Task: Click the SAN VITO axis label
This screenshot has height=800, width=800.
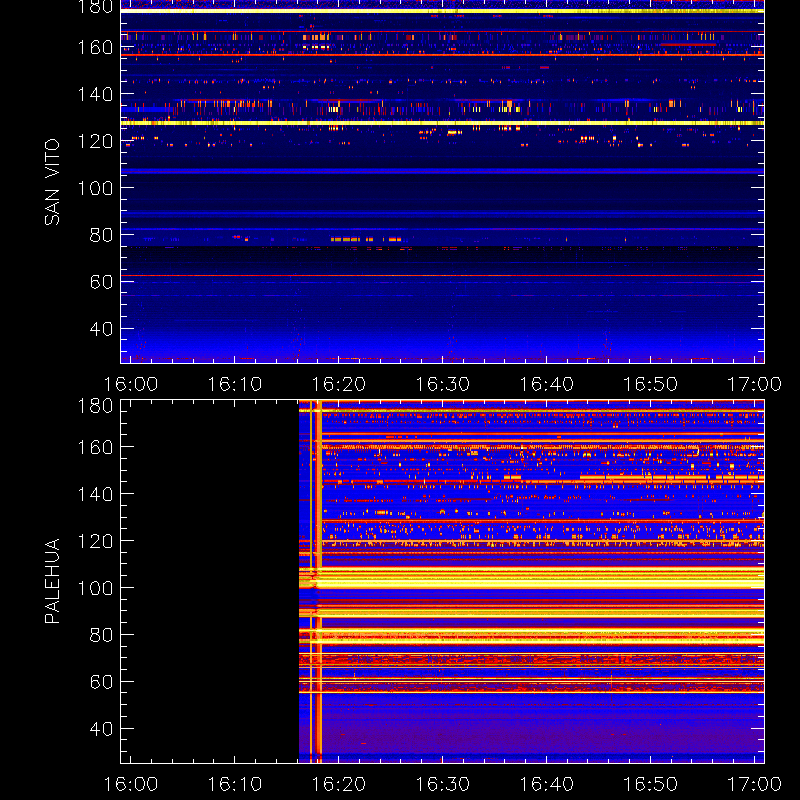Action: [52, 182]
